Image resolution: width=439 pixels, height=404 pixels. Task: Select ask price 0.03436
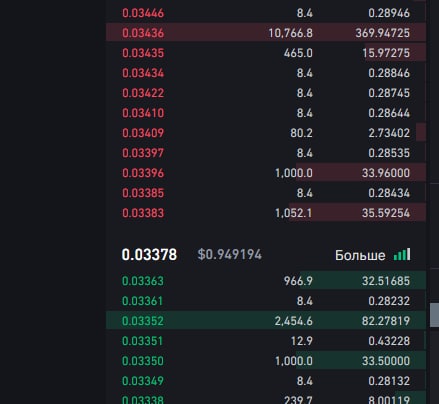[143, 33]
